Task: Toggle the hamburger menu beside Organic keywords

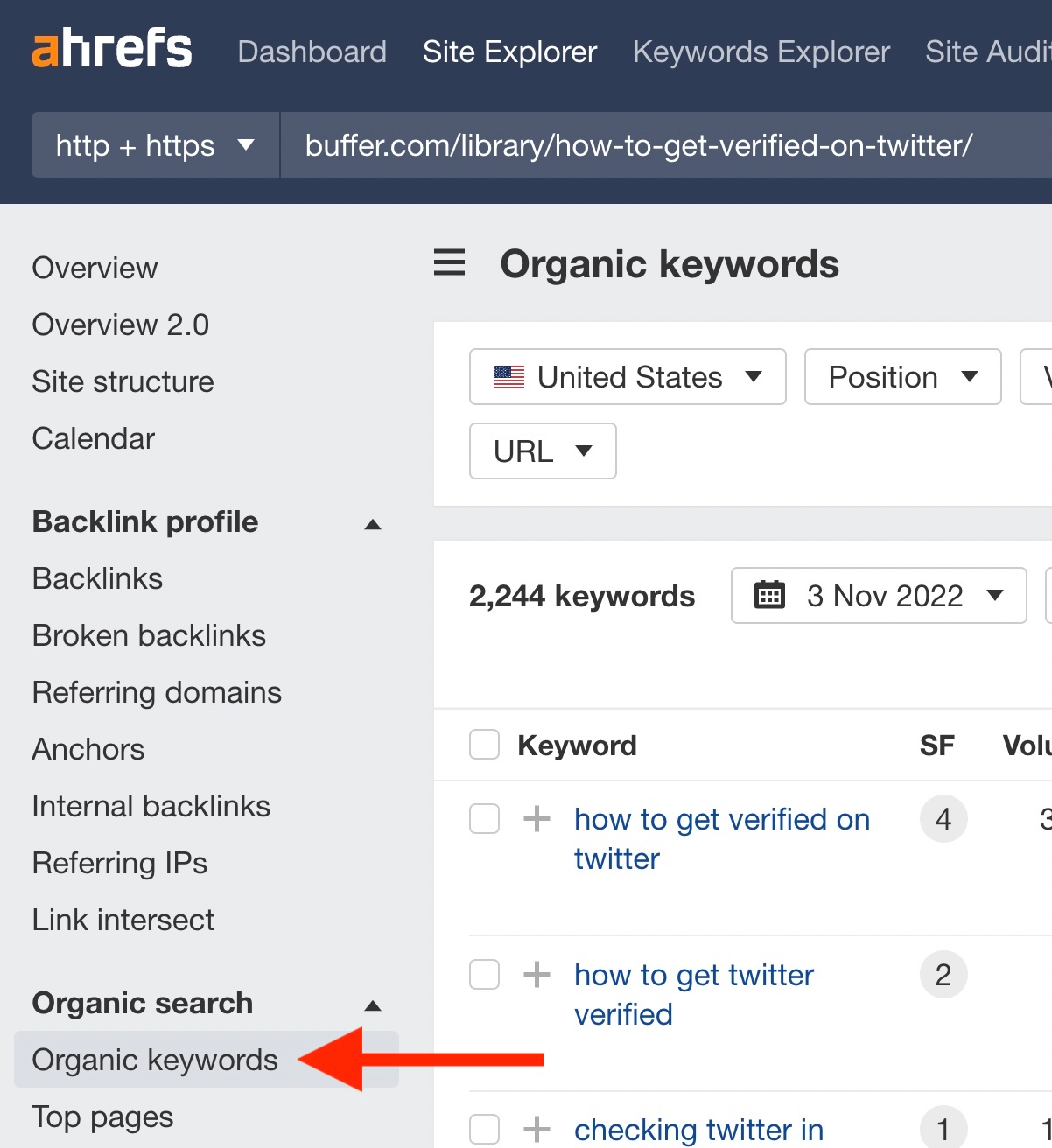Action: point(449,262)
